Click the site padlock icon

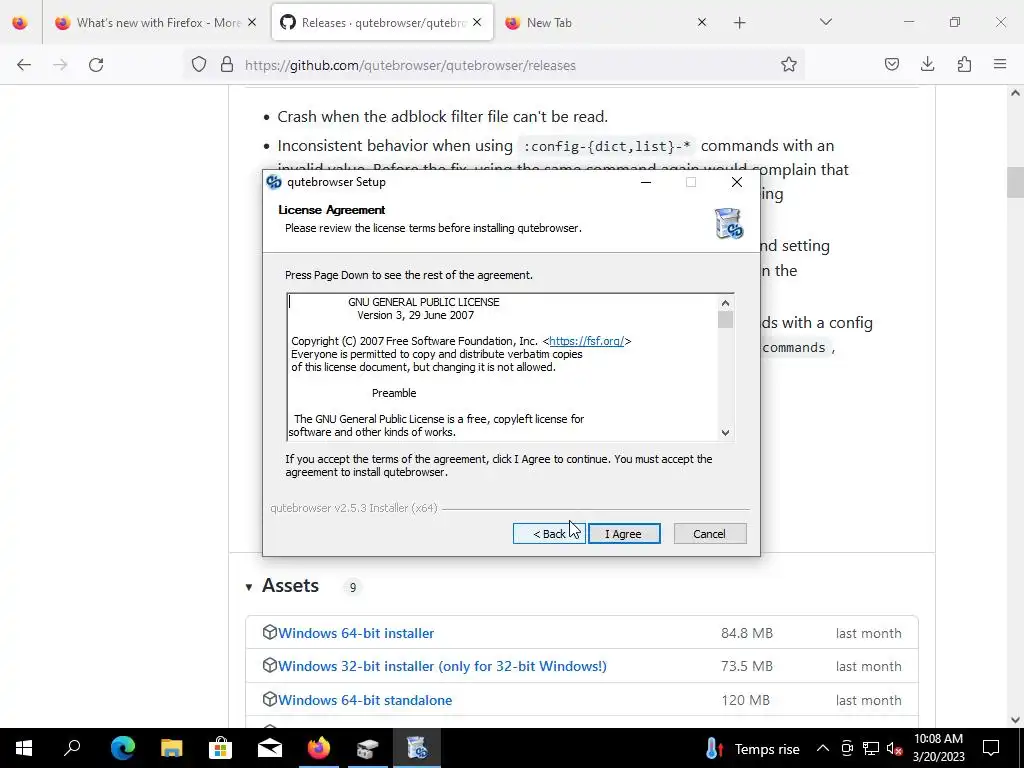click(x=227, y=65)
